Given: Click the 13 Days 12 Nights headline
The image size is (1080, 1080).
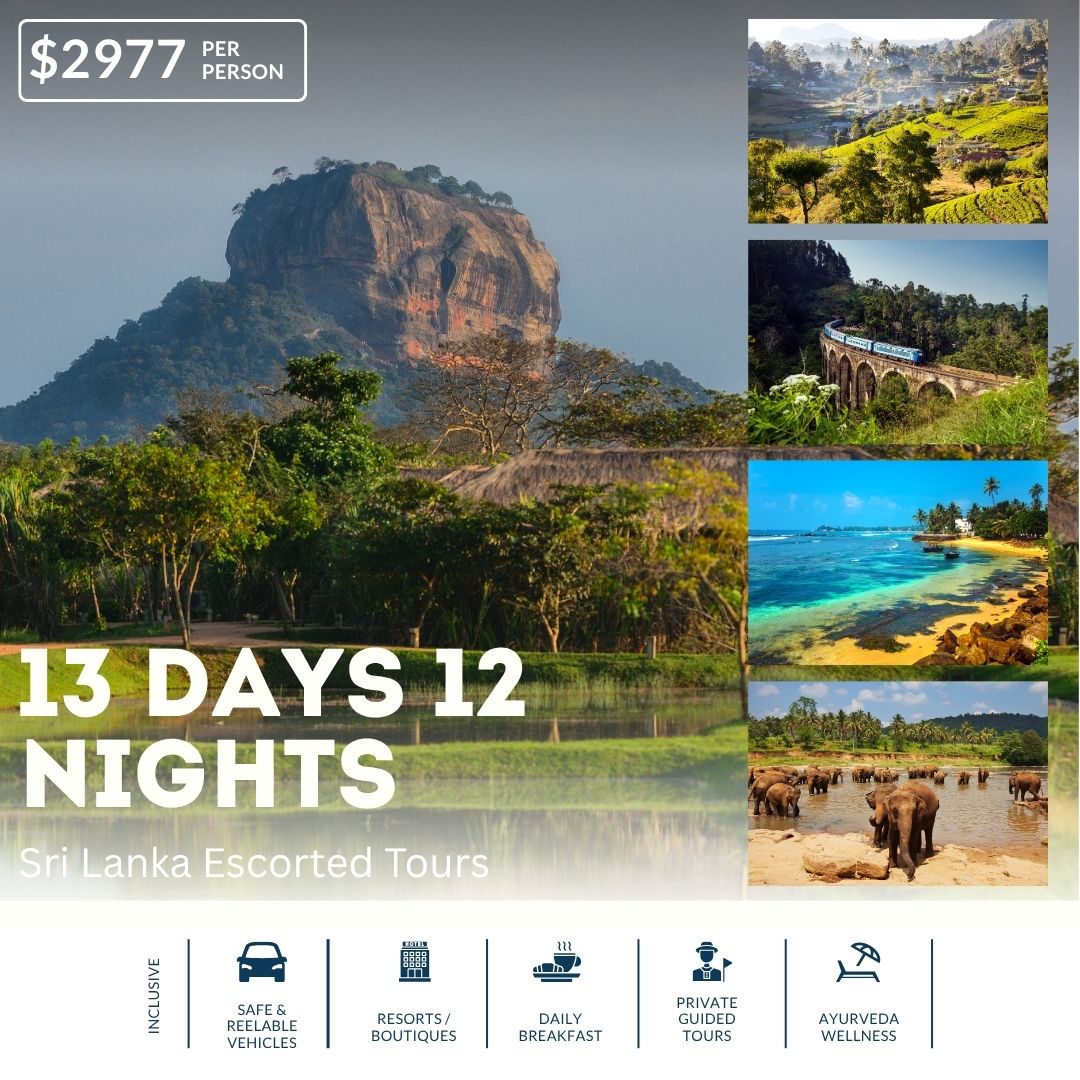Looking at the screenshot, I should point(272,728).
